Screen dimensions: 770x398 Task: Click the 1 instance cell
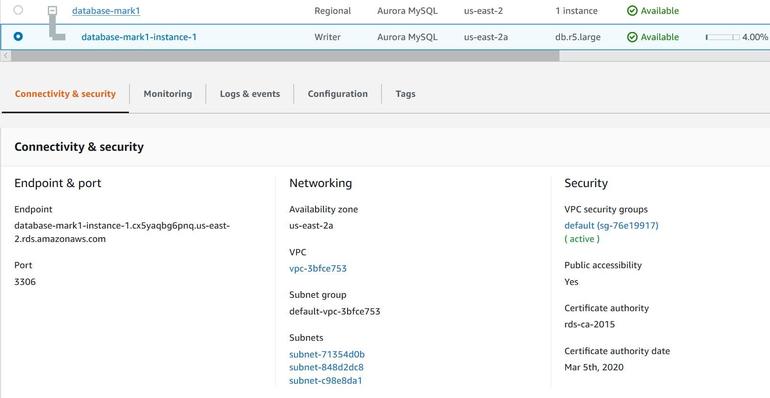click(577, 11)
